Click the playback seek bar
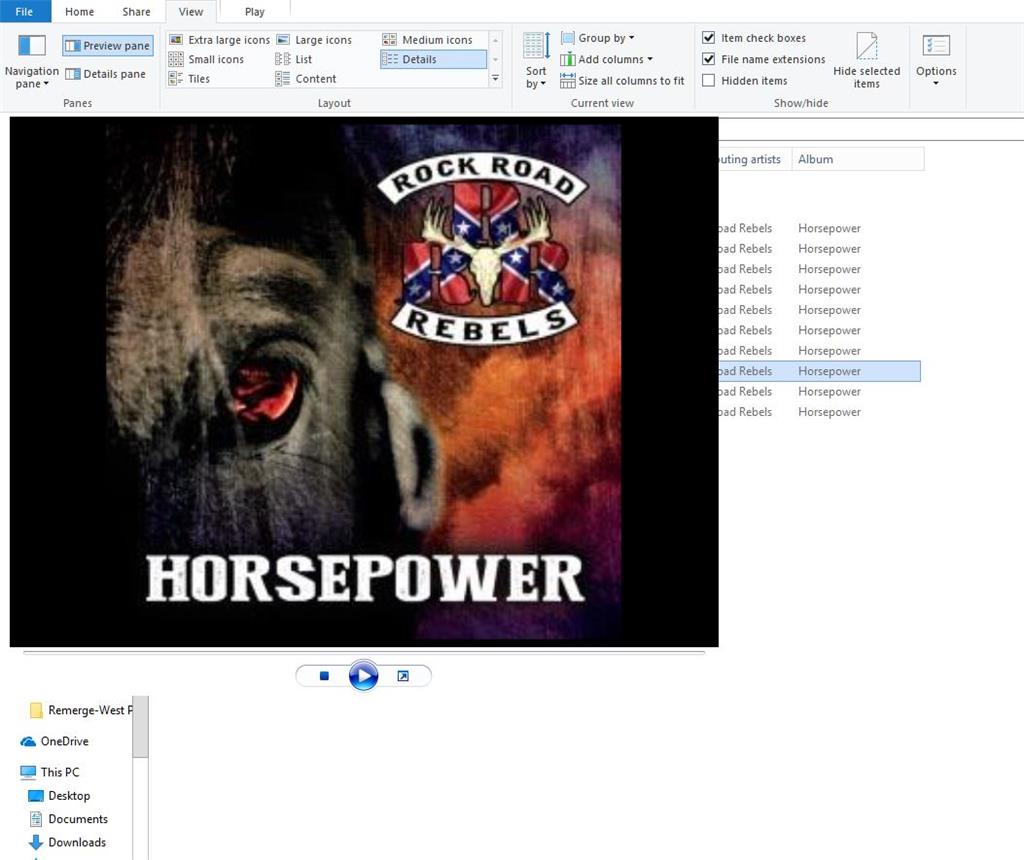This screenshot has width=1024, height=860. click(364, 652)
